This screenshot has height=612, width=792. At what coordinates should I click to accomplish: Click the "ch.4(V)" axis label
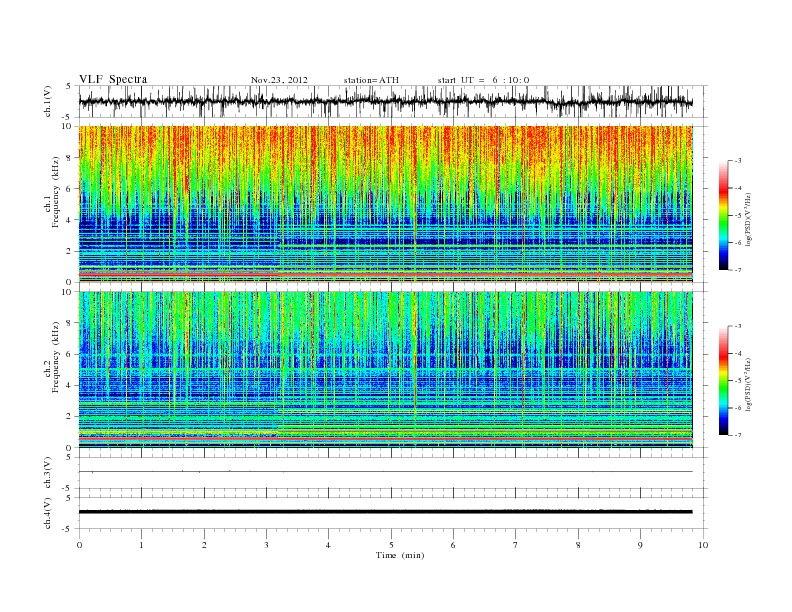pyautogui.click(x=47, y=513)
